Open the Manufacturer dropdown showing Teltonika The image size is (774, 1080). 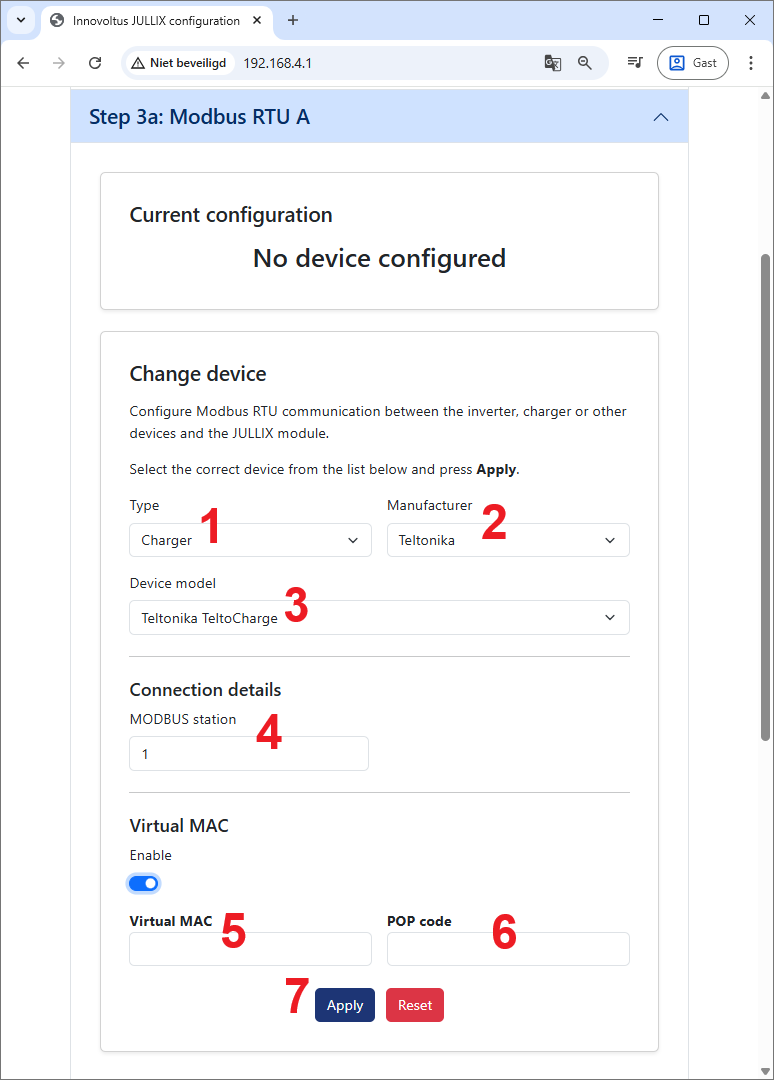click(507, 540)
